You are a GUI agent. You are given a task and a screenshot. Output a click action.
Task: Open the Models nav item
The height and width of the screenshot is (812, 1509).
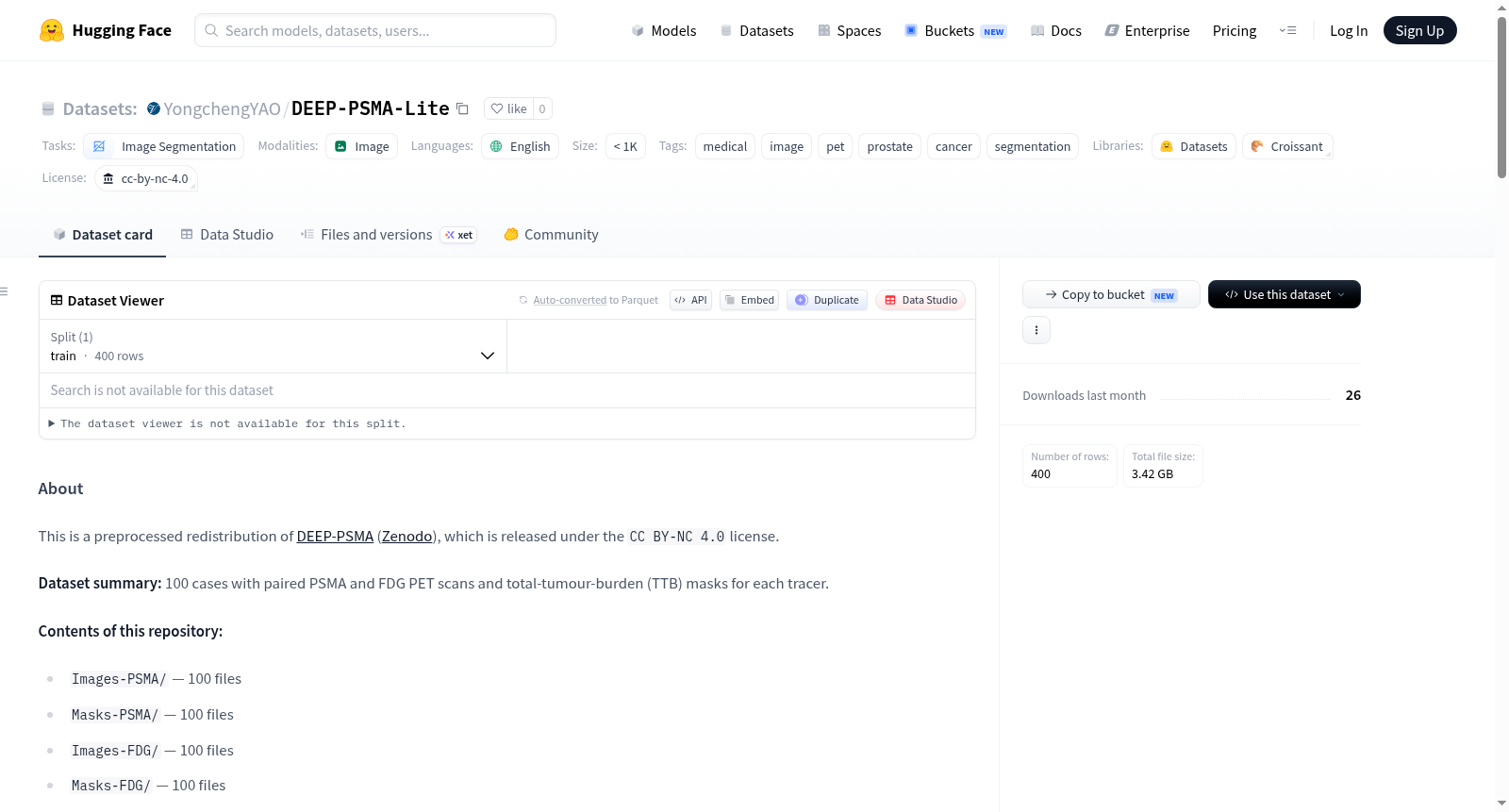coord(664,30)
